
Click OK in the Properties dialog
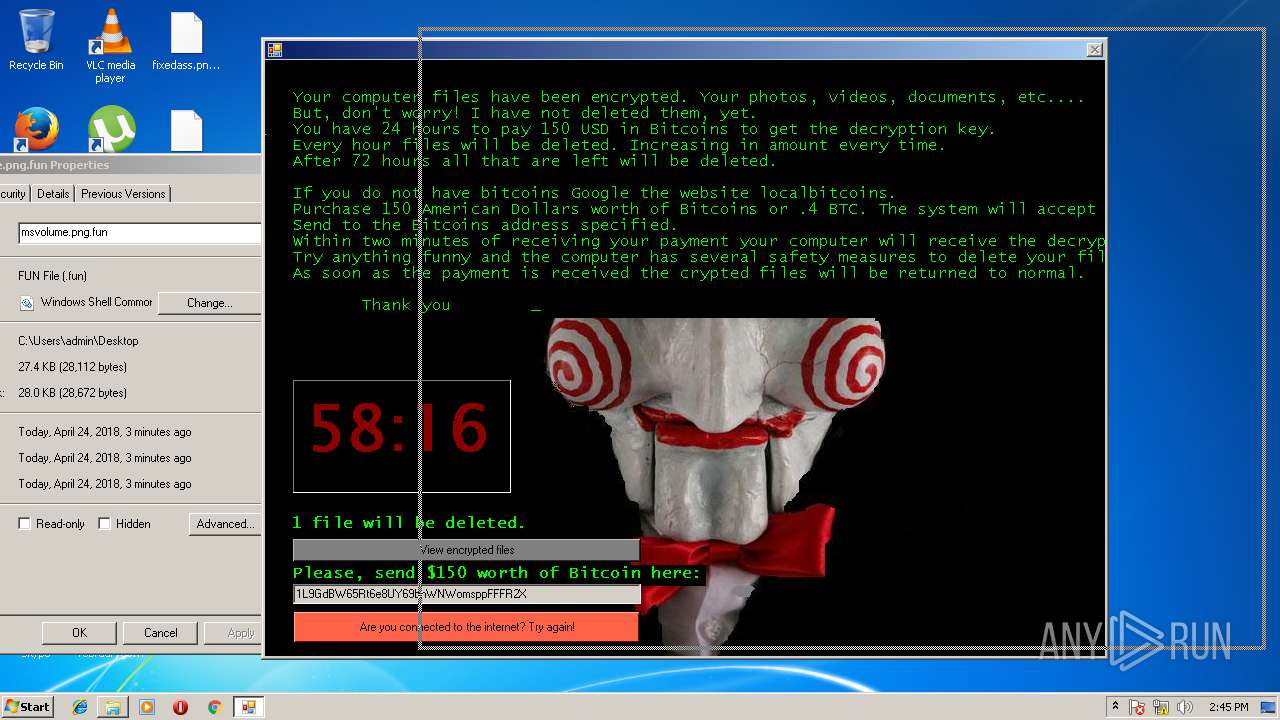pos(79,633)
